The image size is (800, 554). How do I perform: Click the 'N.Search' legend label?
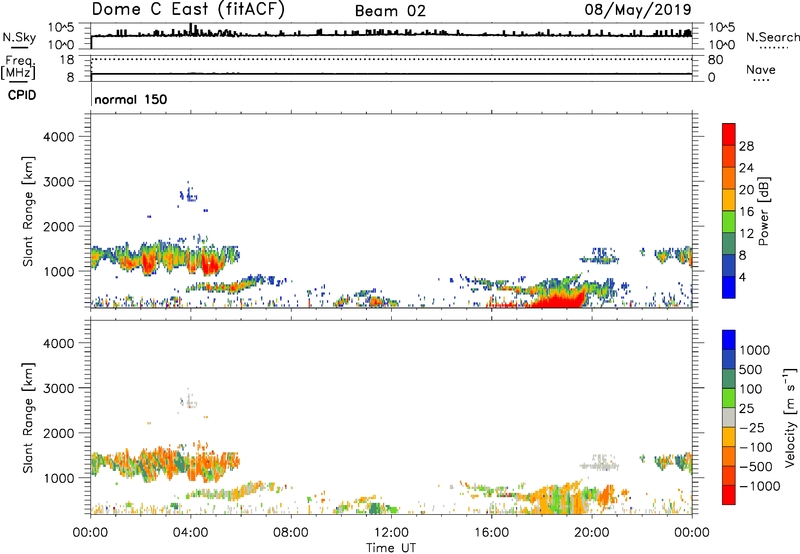(x=772, y=37)
